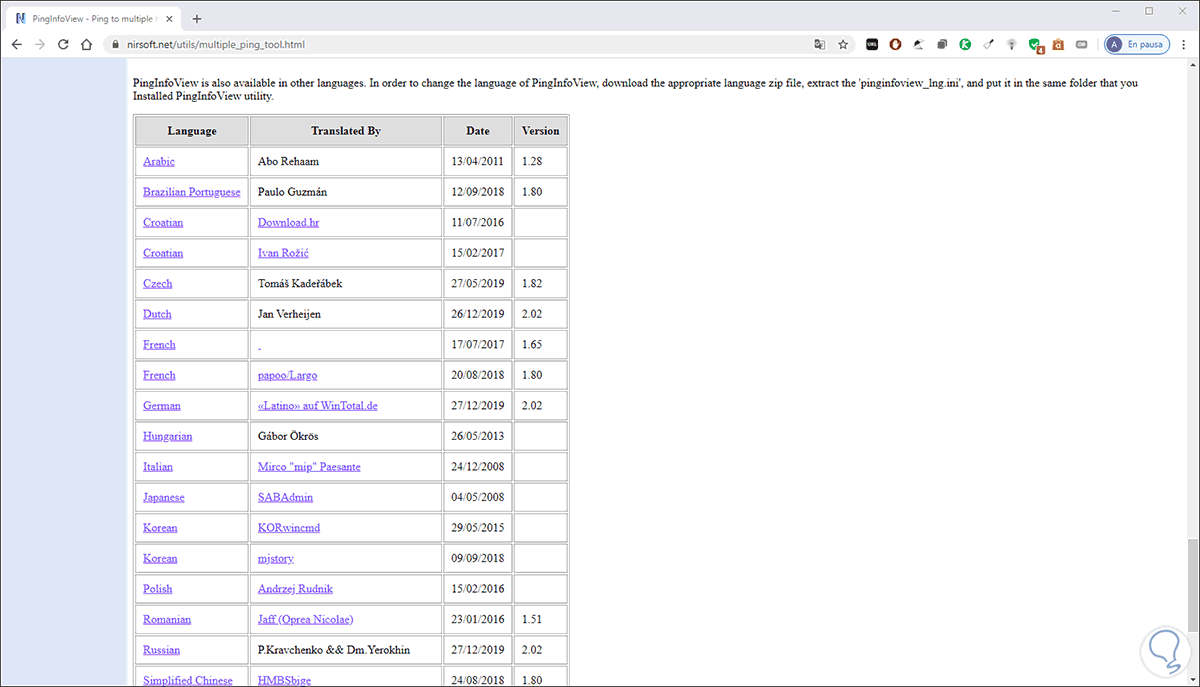
Task: Go back to the previous page
Action: pyautogui.click(x=16, y=44)
